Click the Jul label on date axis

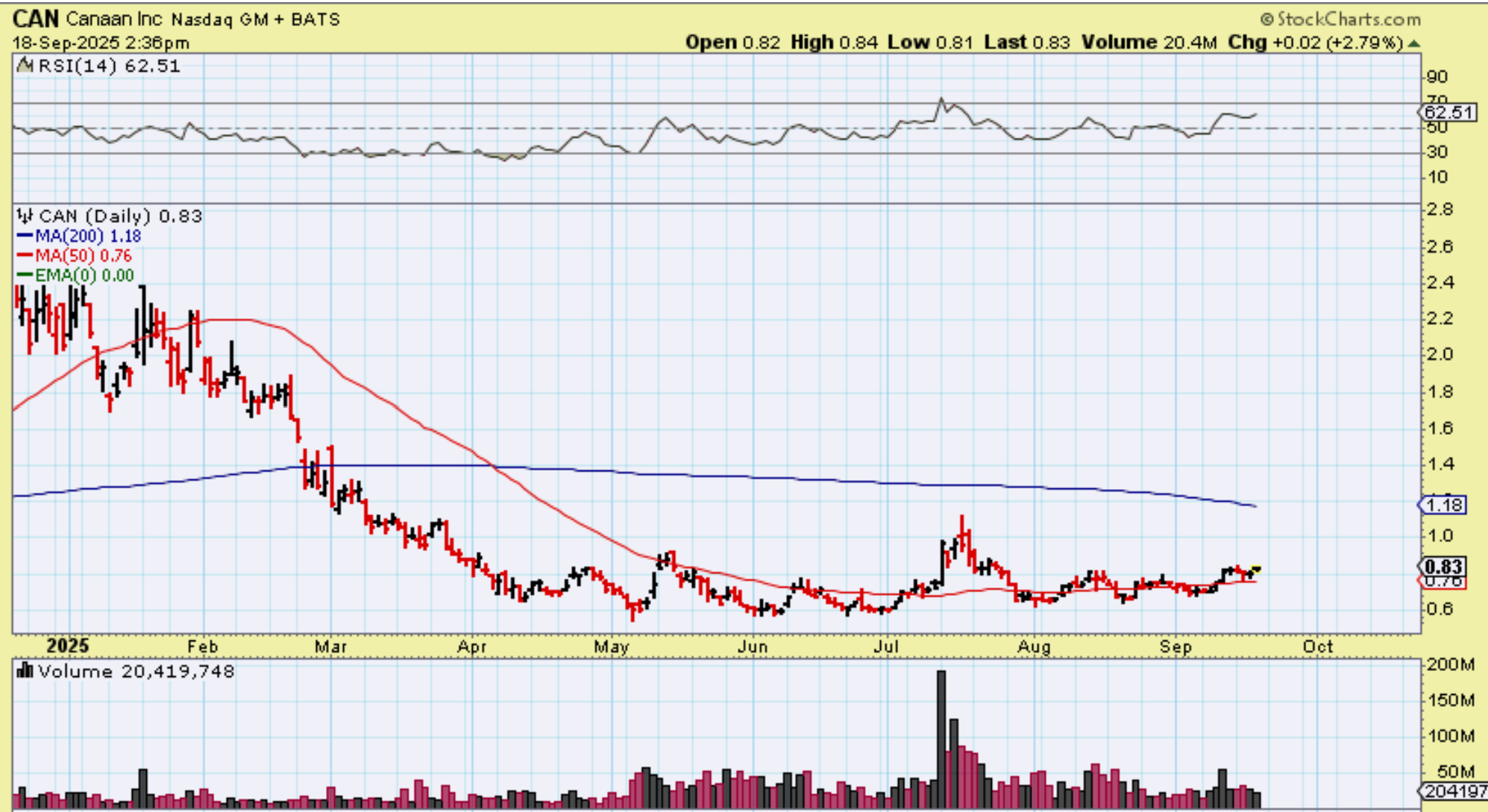point(886,646)
